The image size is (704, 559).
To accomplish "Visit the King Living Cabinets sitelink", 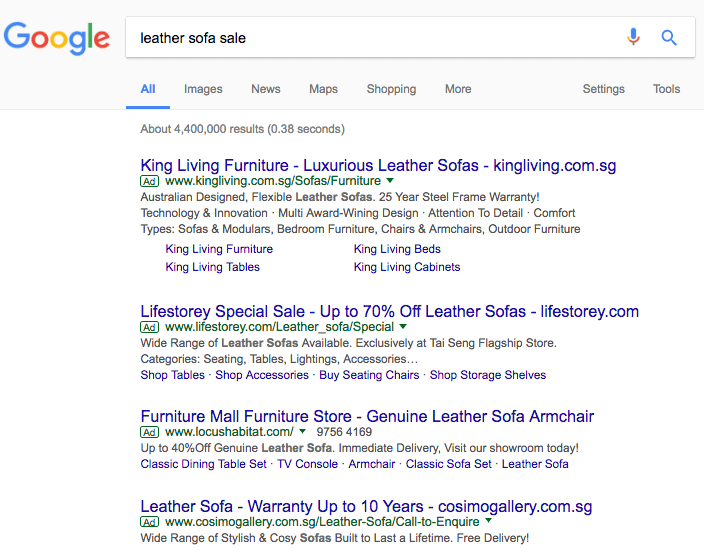I will coord(407,267).
